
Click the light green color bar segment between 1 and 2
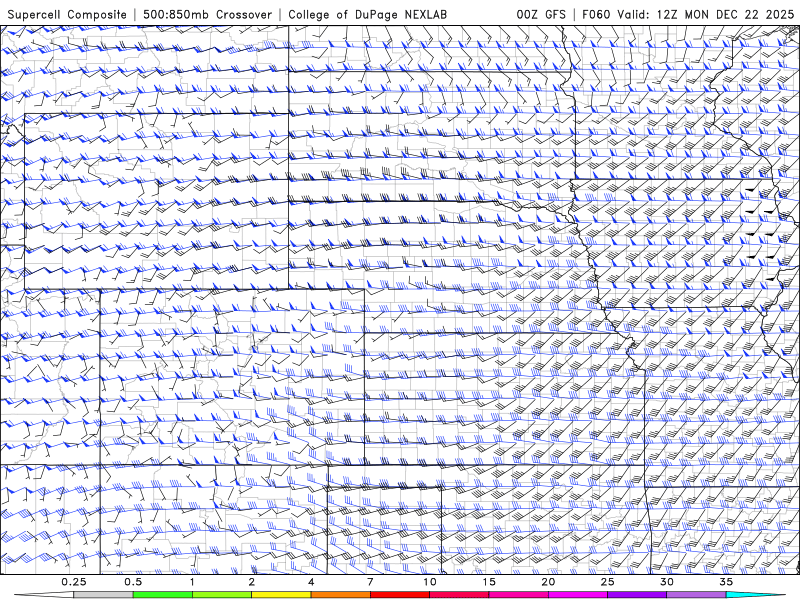(x=221, y=595)
